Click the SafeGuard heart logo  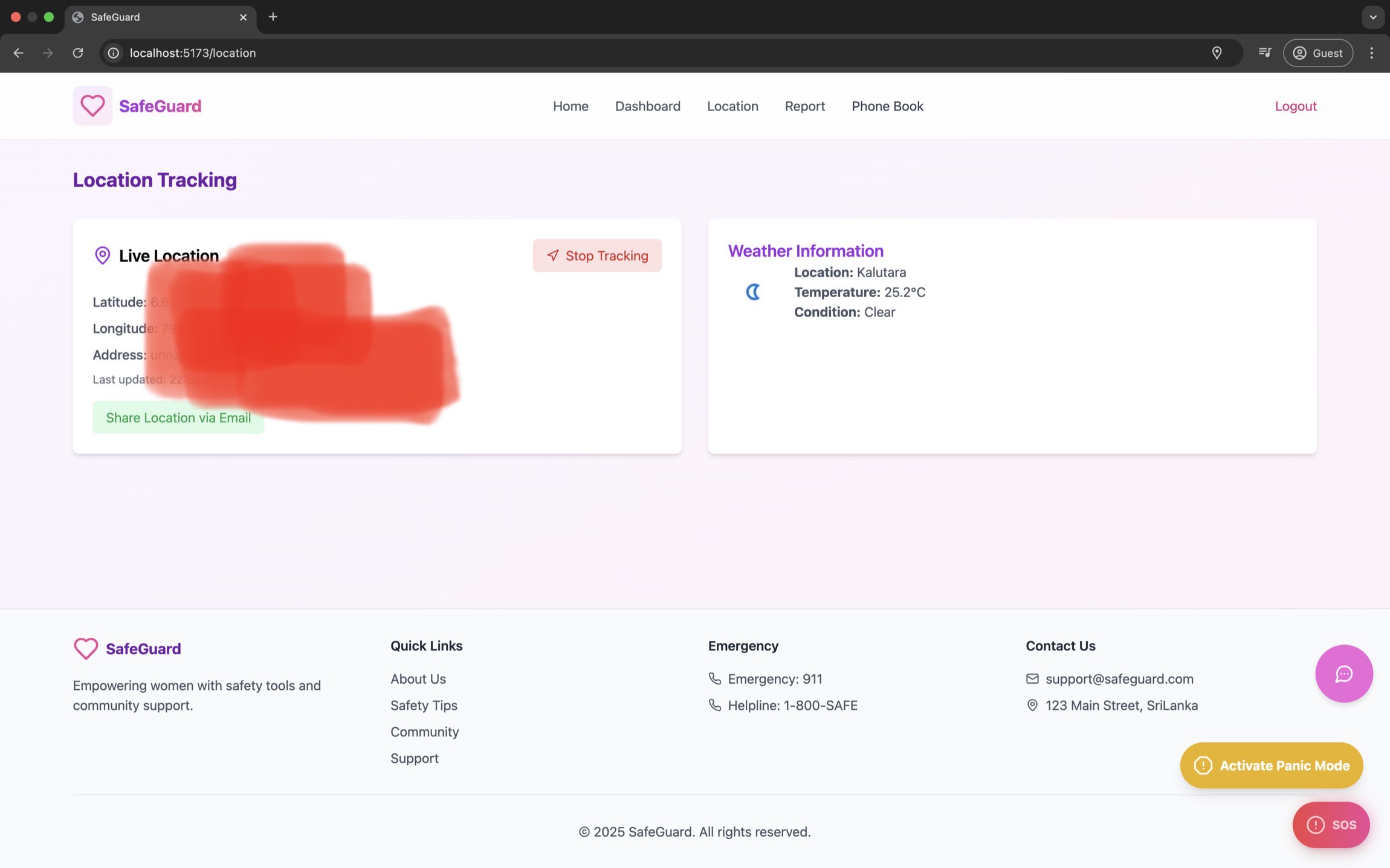(92, 106)
